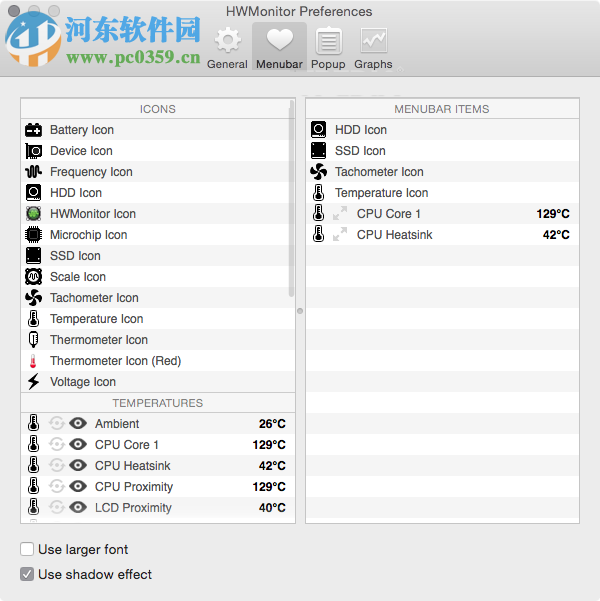The image size is (600, 601).
Task: Toggle the eye visibility for CPU Core 1
Action: click(78, 445)
